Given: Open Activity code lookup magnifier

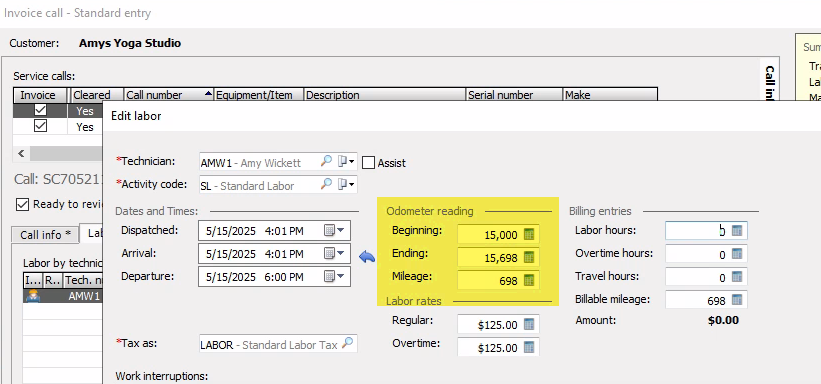Looking at the screenshot, I should 326,184.
